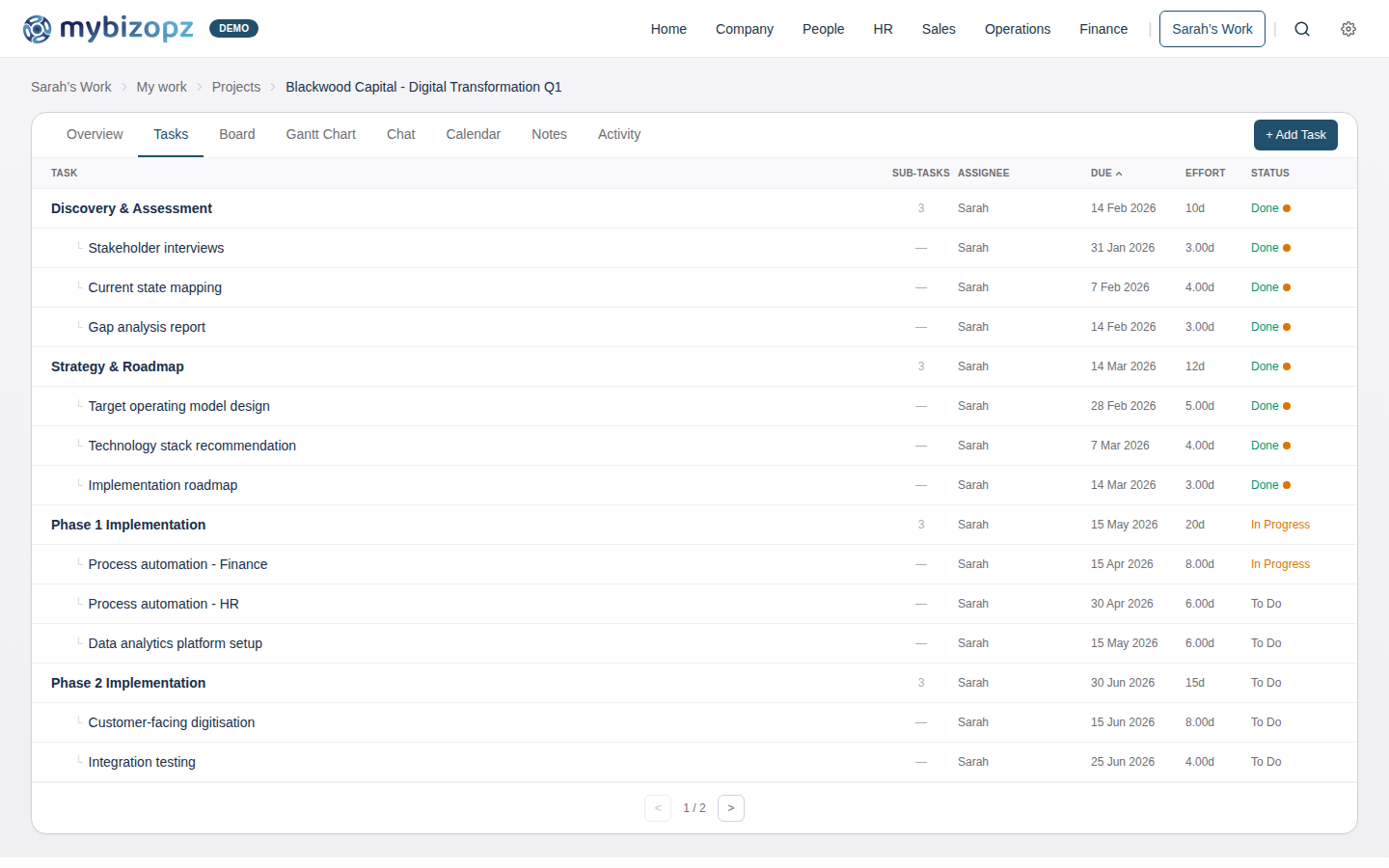
Task: Toggle In Progress status on Process automation - Finance
Action: click(1280, 563)
